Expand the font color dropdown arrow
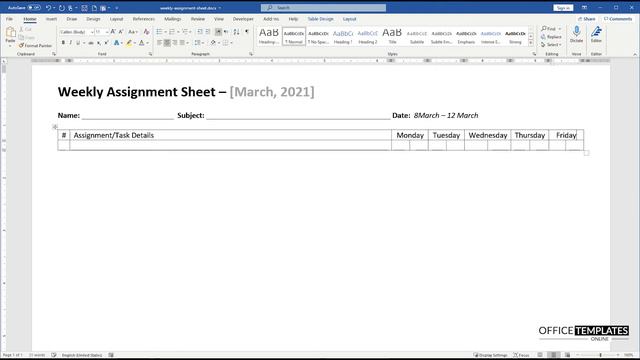Screen dimensions: 640x360 [147, 43]
